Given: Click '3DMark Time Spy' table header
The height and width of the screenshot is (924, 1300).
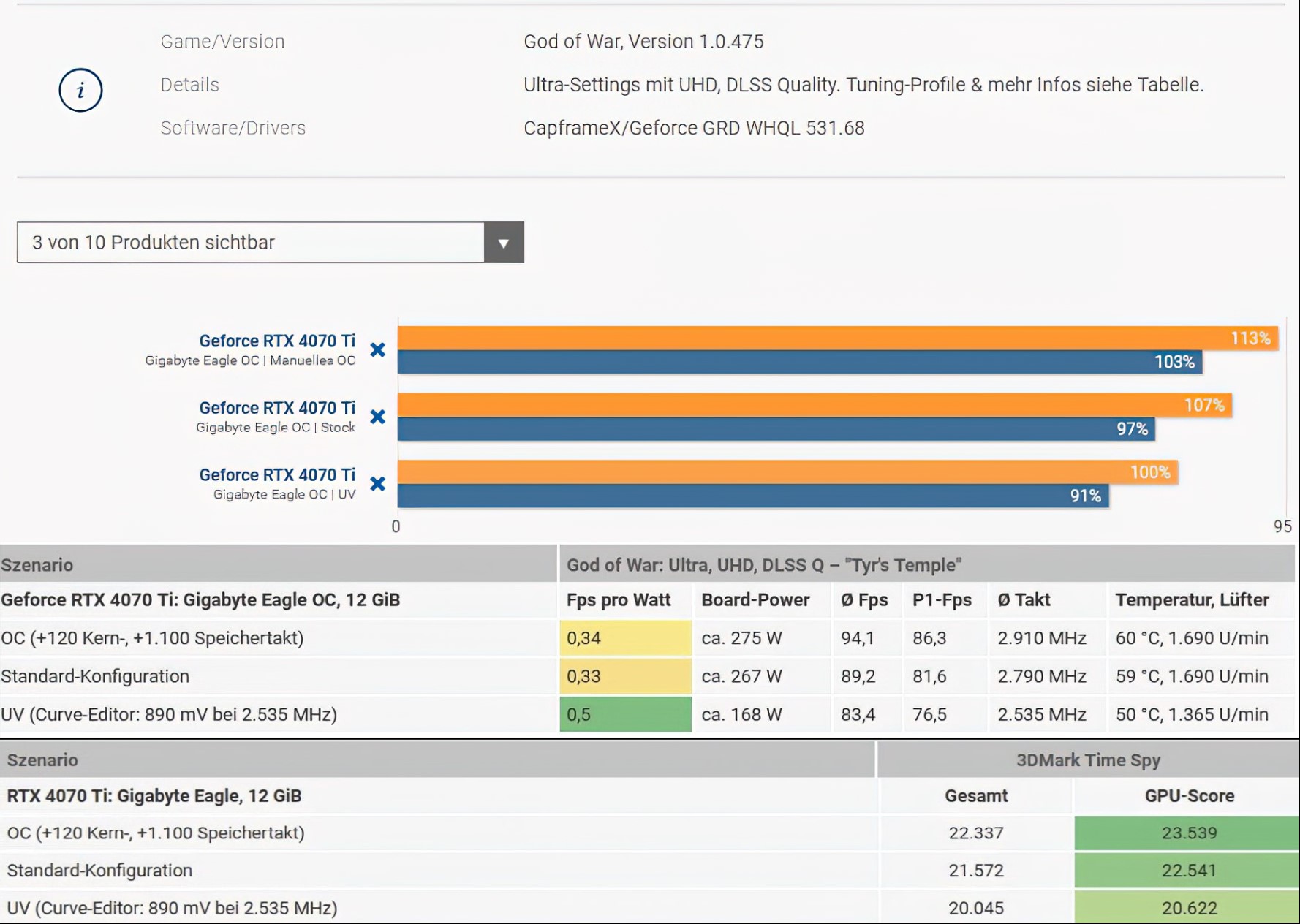Looking at the screenshot, I should coord(1088,760).
